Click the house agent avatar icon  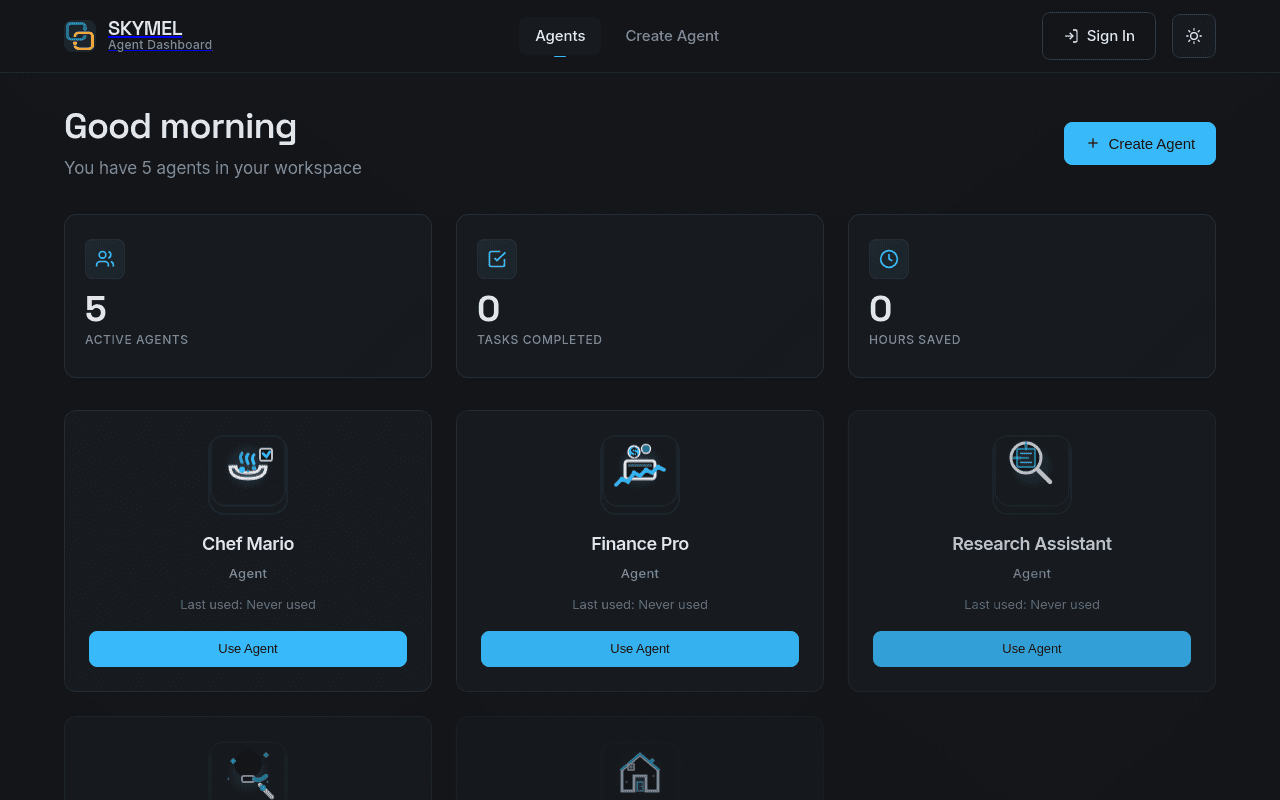coord(640,771)
